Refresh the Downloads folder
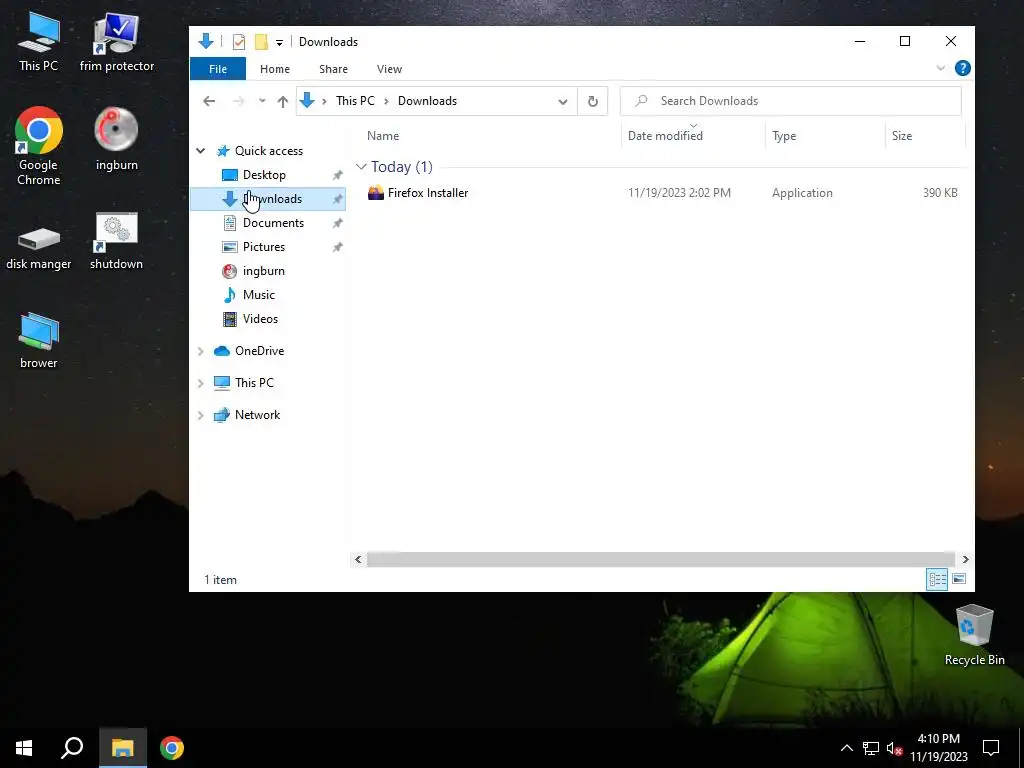The width and height of the screenshot is (1024, 768). [592, 101]
